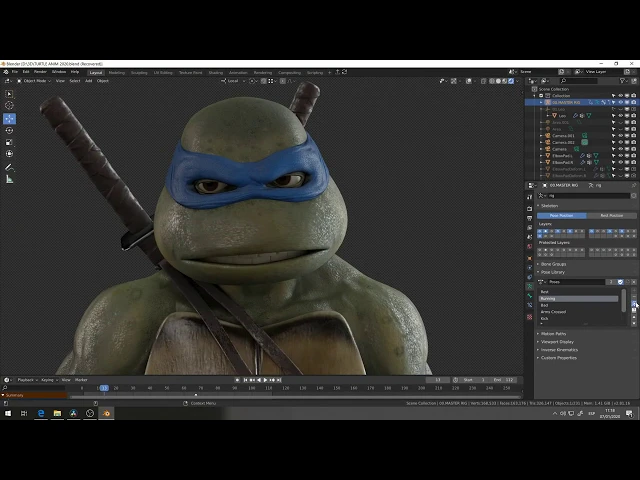Play the animation forward
The width and height of the screenshot is (640, 480).
265,380
